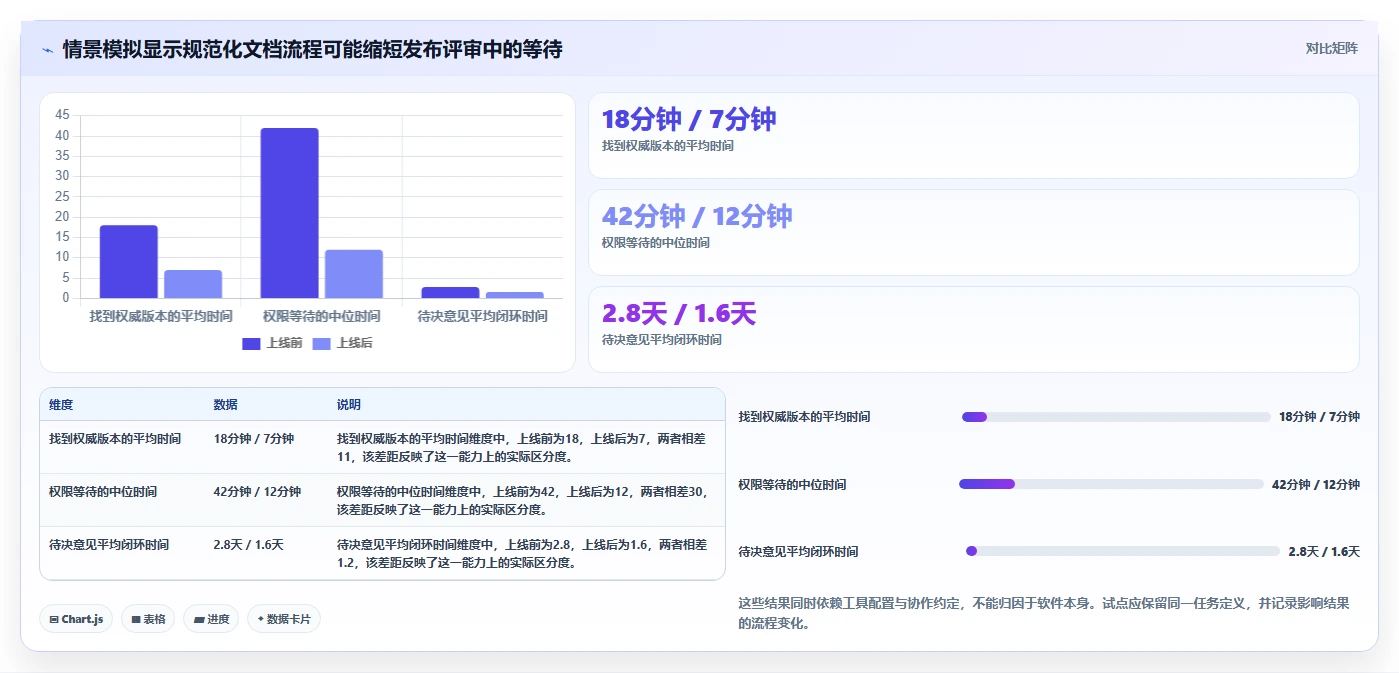1399x673 pixels.
Task: Click the 上线后 bar for 找到权威版本的平均时间
Action: point(193,284)
